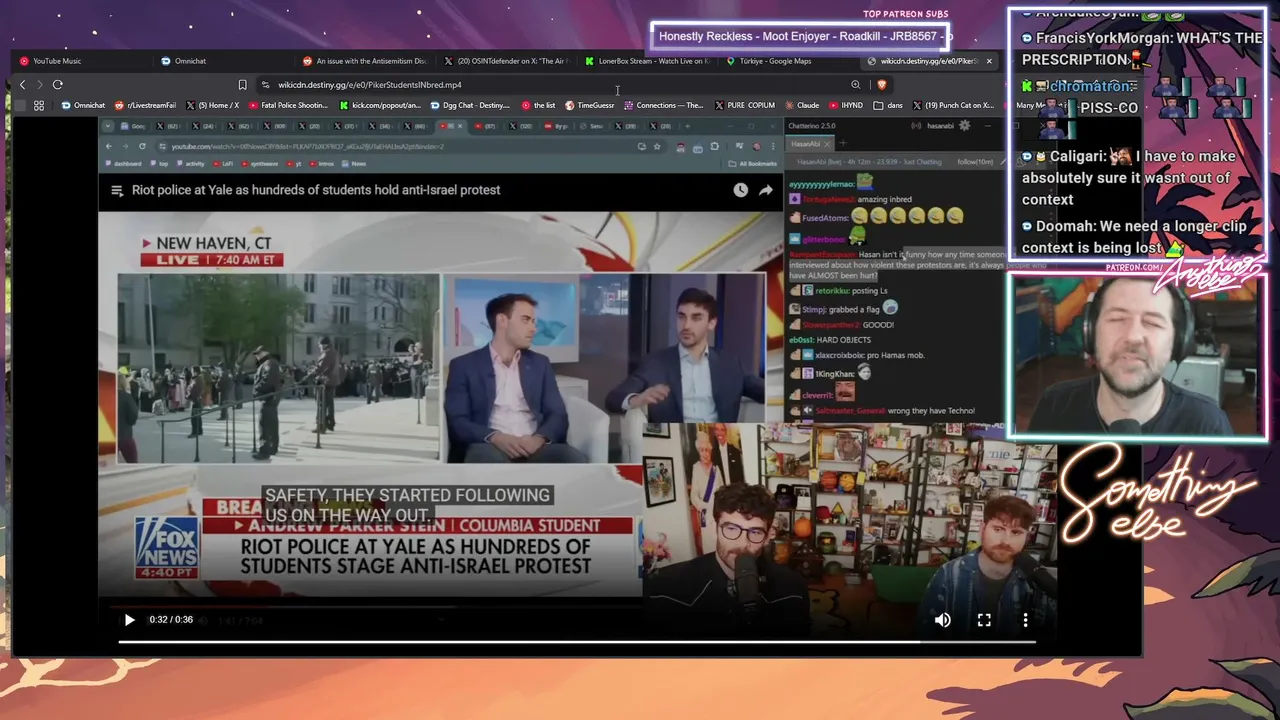This screenshot has height=720, width=1280.
Task: Open the Fatal Police Shooting bookmark
Action: (288, 105)
